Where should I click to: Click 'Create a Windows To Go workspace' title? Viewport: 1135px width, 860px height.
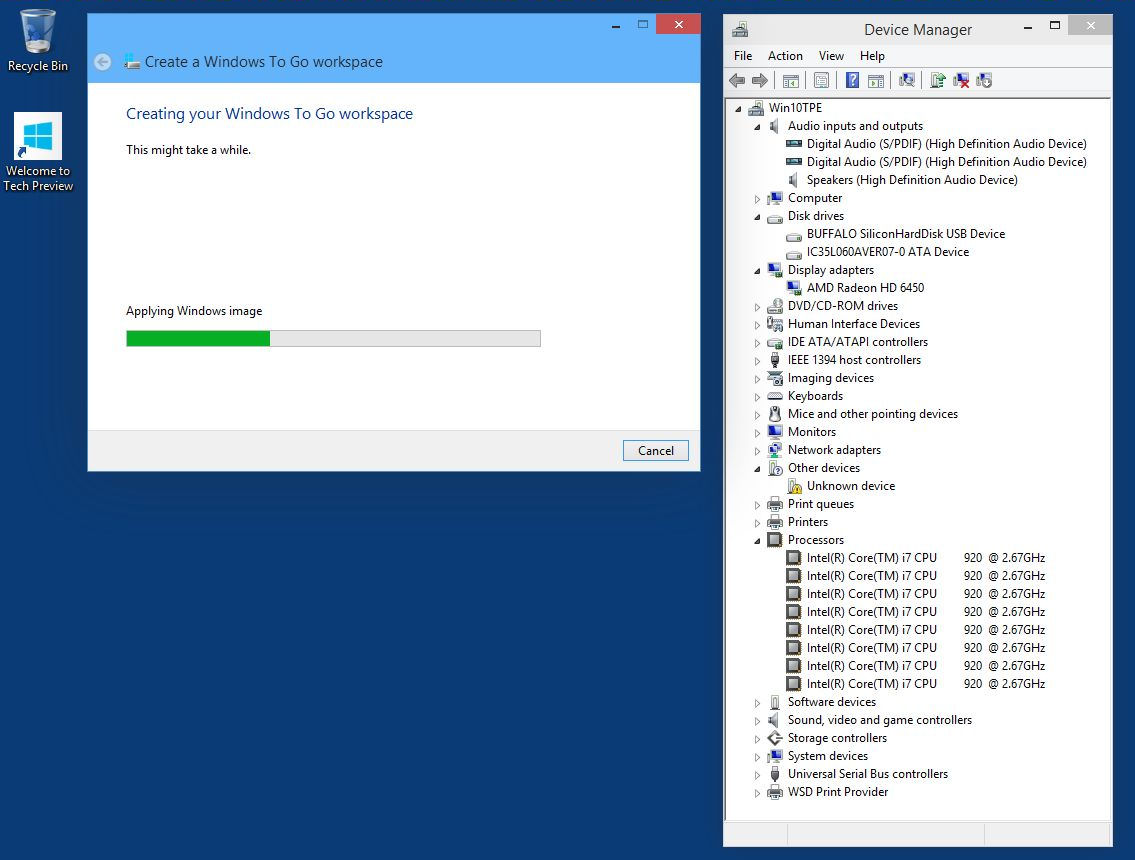pos(263,62)
